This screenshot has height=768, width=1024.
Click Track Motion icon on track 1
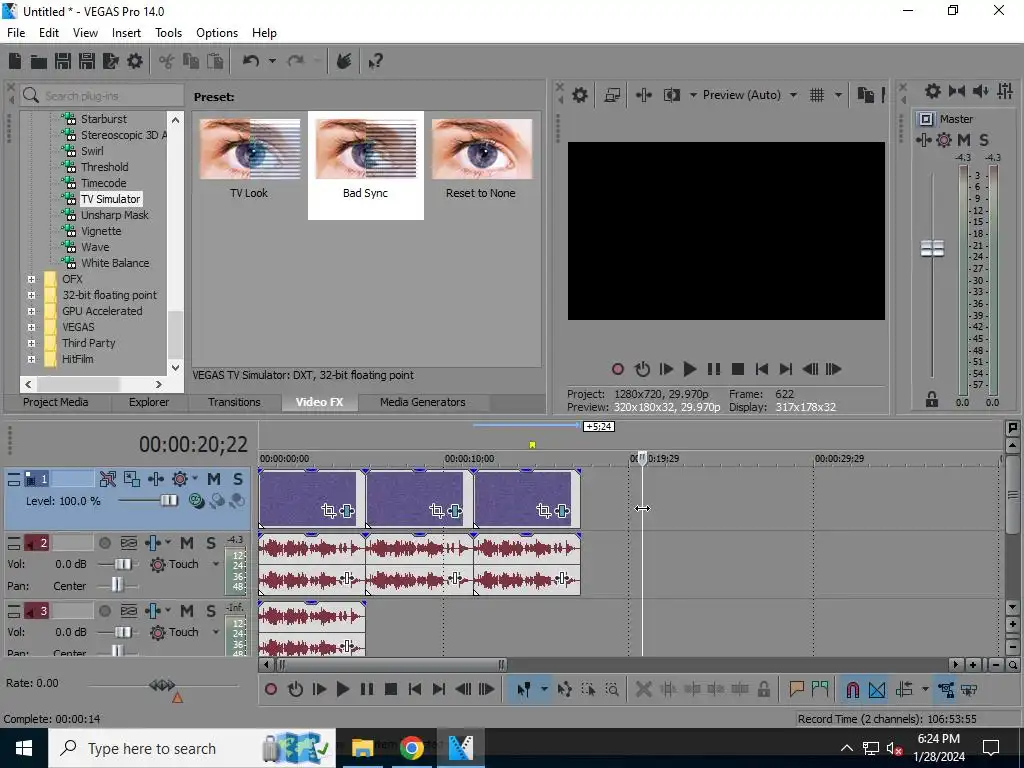(132, 479)
